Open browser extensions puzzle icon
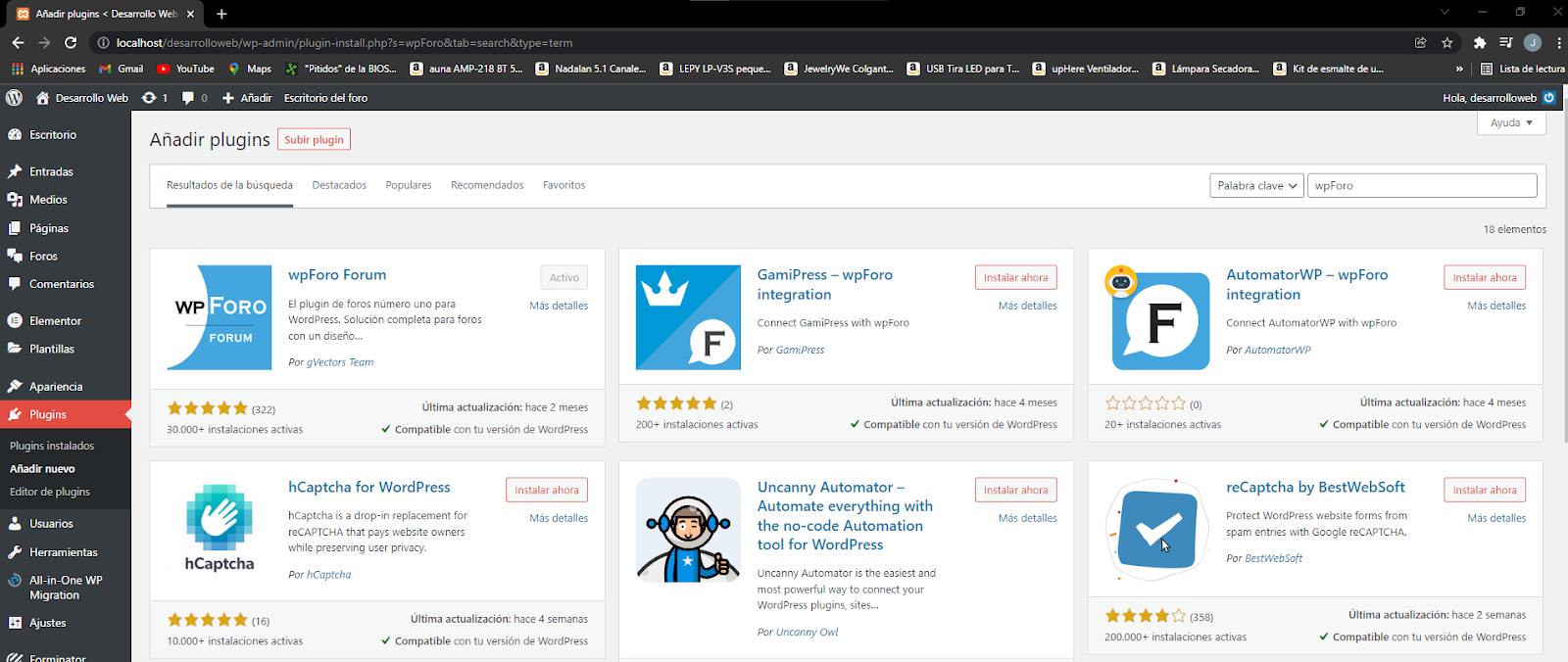This screenshot has height=662, width=1568. (1480, 42)
